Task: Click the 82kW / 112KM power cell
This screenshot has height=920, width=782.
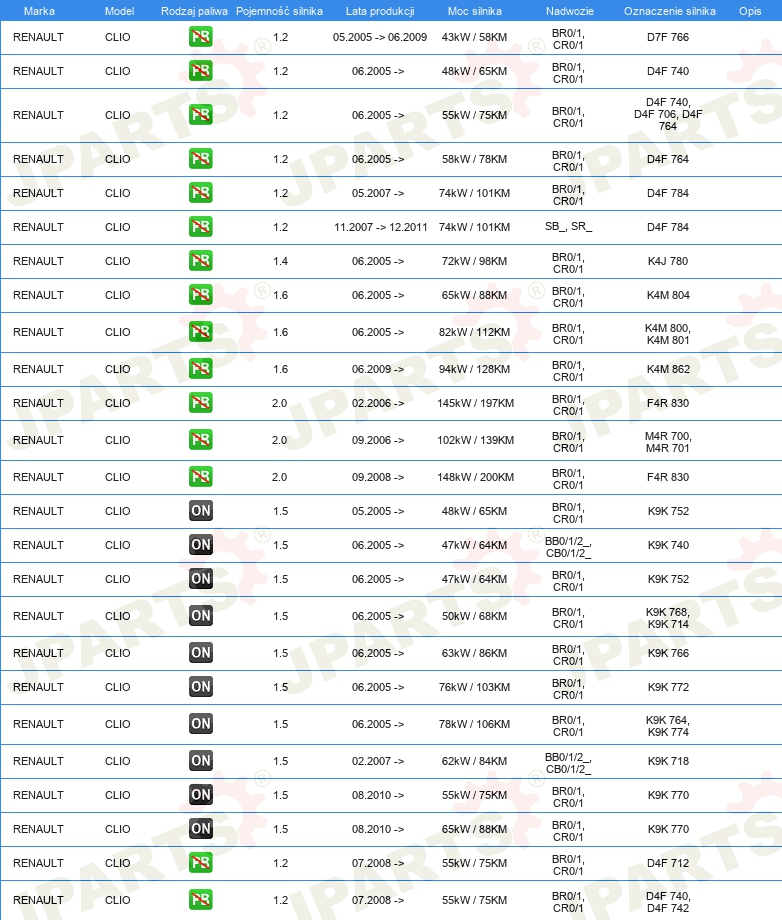Action: (474, 332)
